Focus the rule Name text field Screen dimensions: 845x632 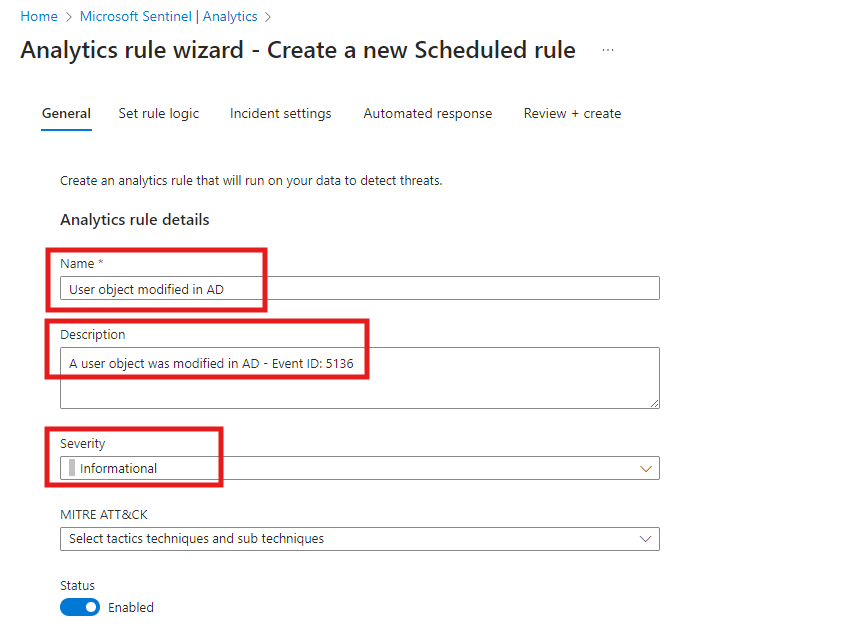(x=360, y=289)
